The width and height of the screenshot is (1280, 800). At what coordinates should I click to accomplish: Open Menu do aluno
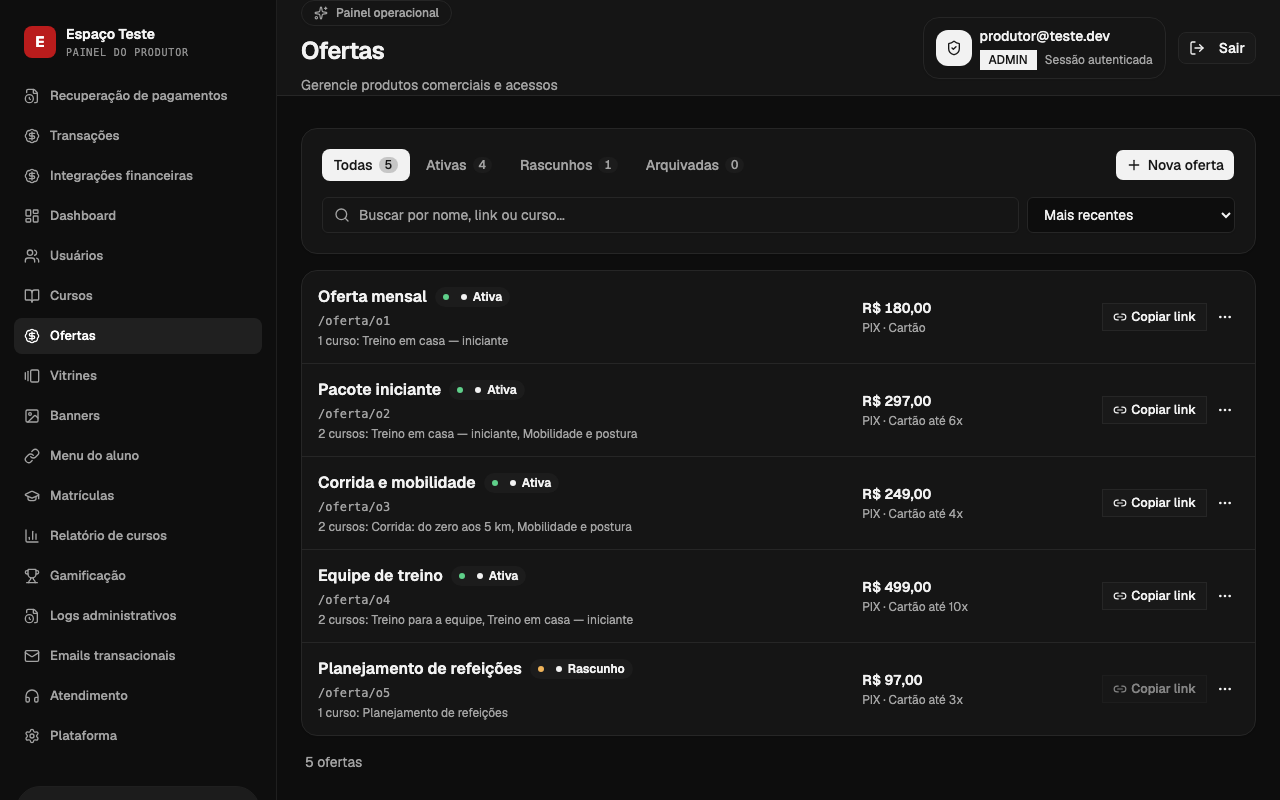coord(138,456)
